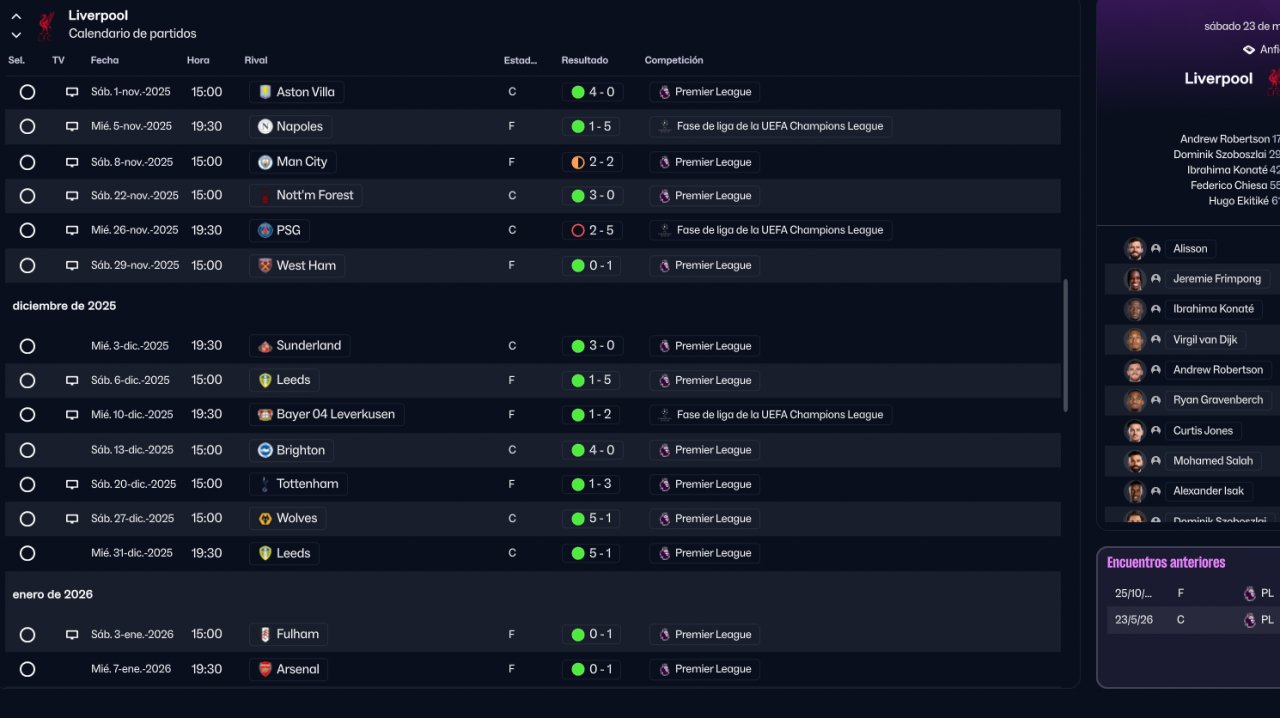Select the radio button for Brighton match

27,450
